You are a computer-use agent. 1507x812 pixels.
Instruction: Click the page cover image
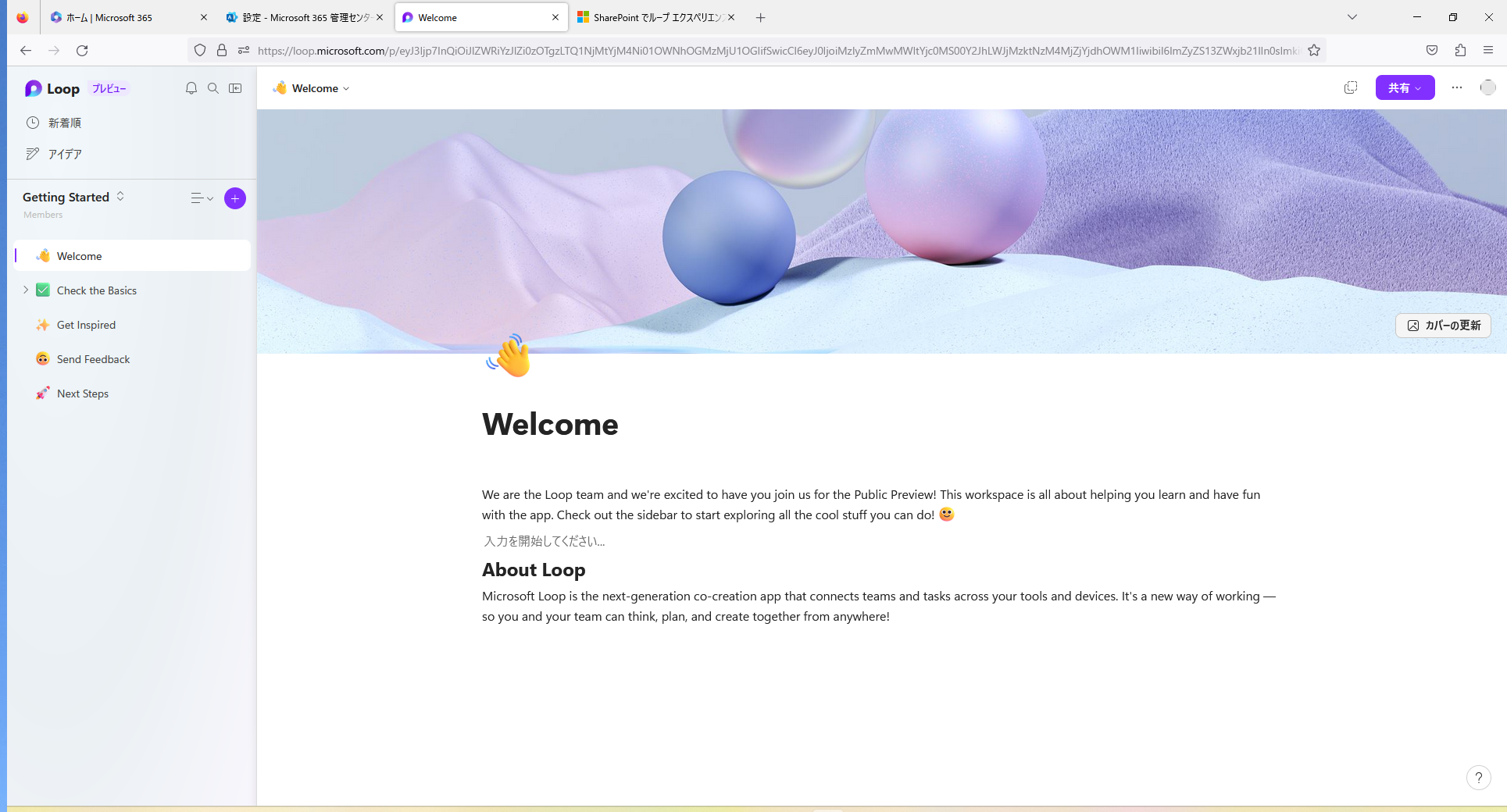pos(881,230)
